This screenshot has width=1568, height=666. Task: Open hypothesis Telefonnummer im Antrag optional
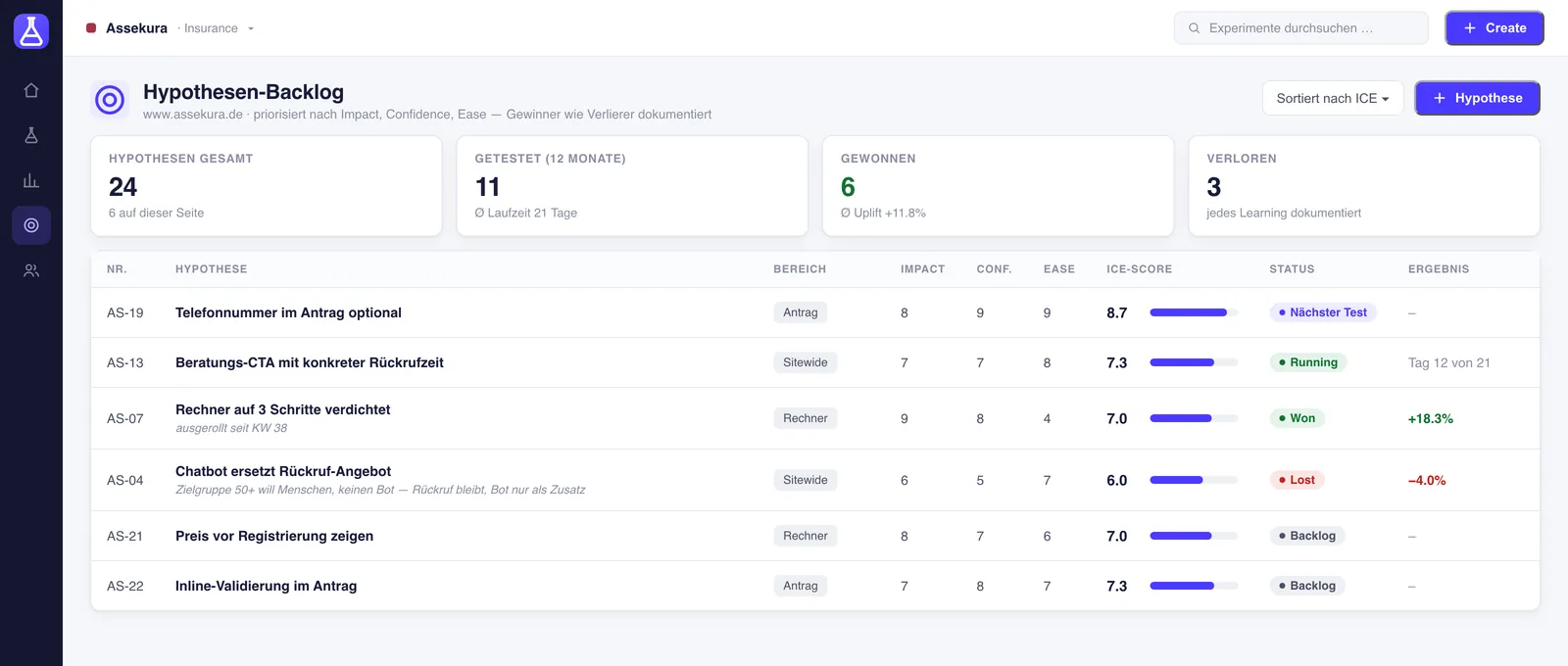288,312
